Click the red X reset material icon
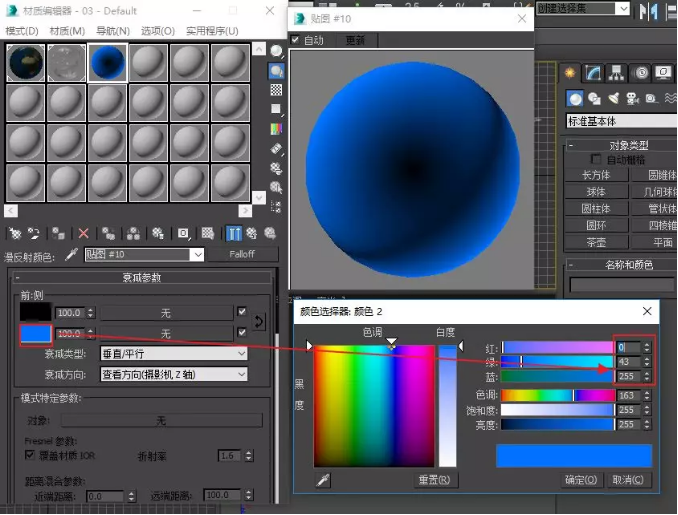This screenshot has width=678, height=515. pyautogui.click(x=83, y=234)
